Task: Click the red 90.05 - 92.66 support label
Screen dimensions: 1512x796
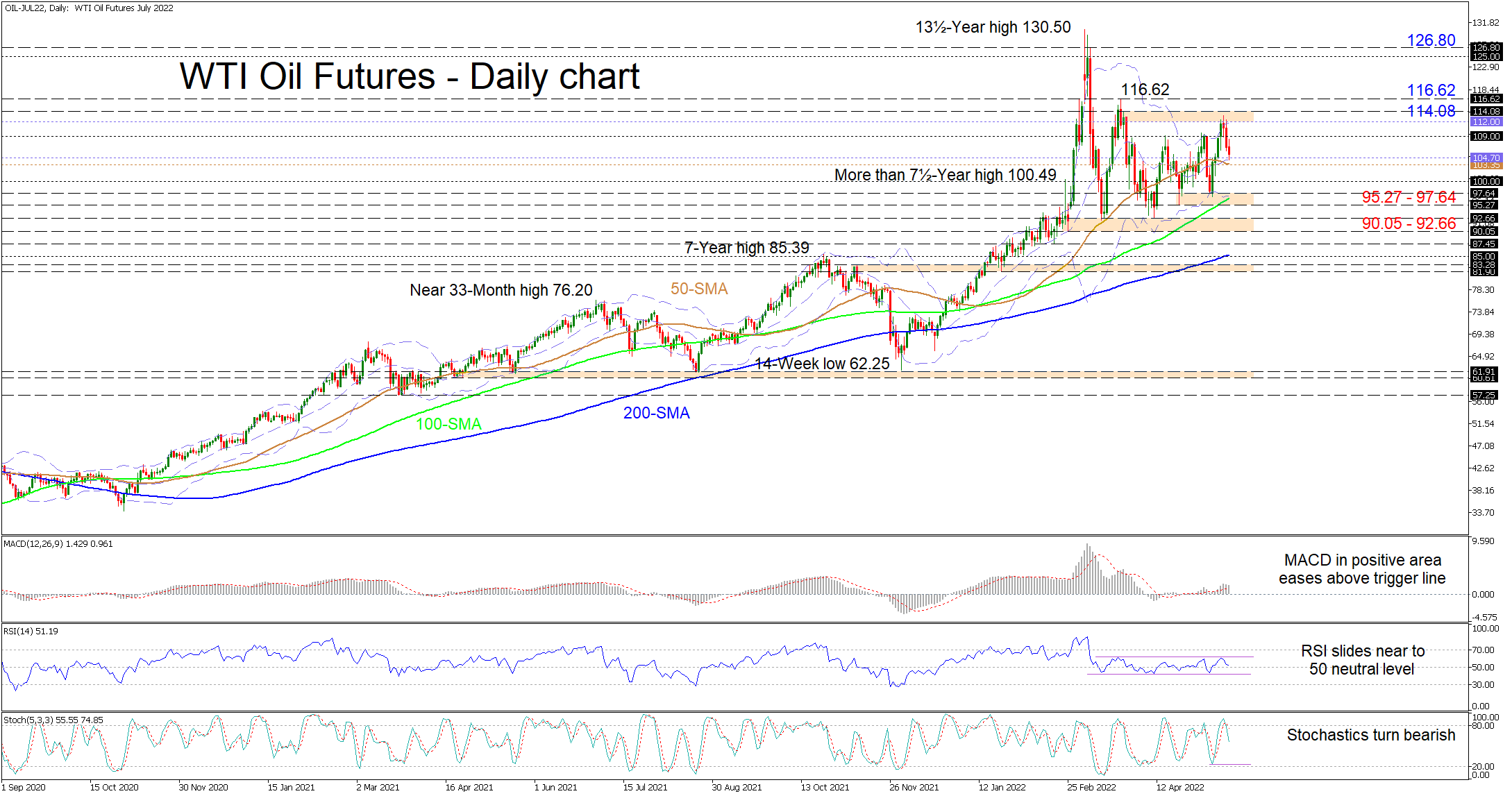Action: click(x=1409, y=223)
